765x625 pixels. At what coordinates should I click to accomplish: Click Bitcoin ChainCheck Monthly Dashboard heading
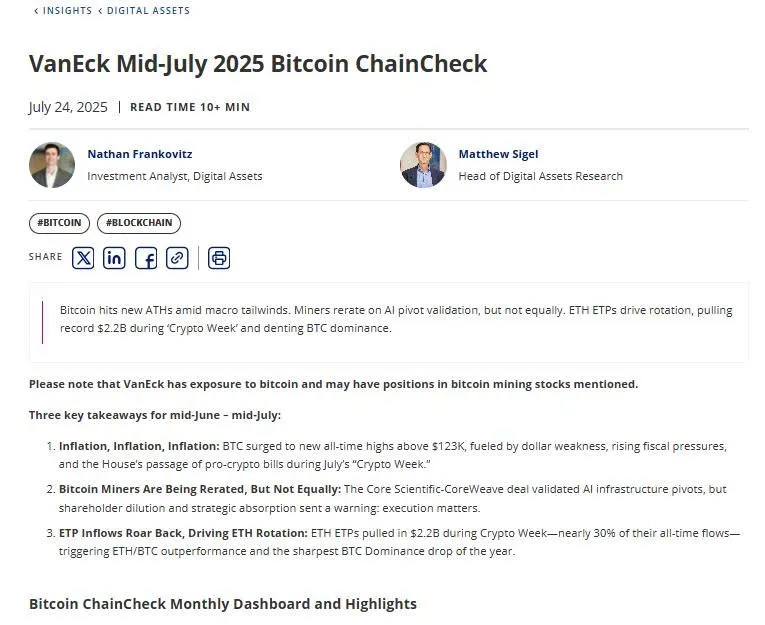coord(223,604)
